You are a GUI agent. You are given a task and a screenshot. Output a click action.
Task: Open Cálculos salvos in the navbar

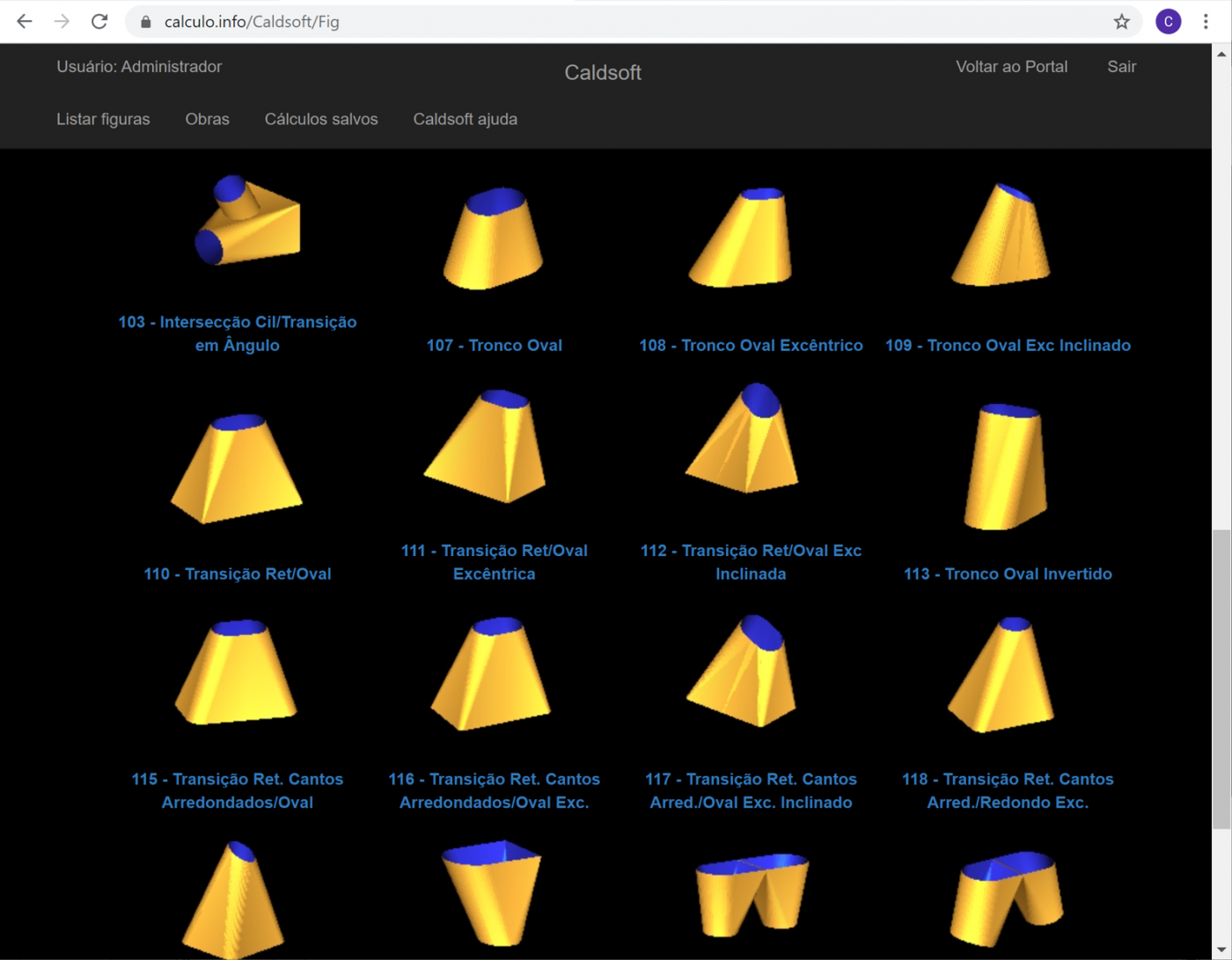(321, 119)
